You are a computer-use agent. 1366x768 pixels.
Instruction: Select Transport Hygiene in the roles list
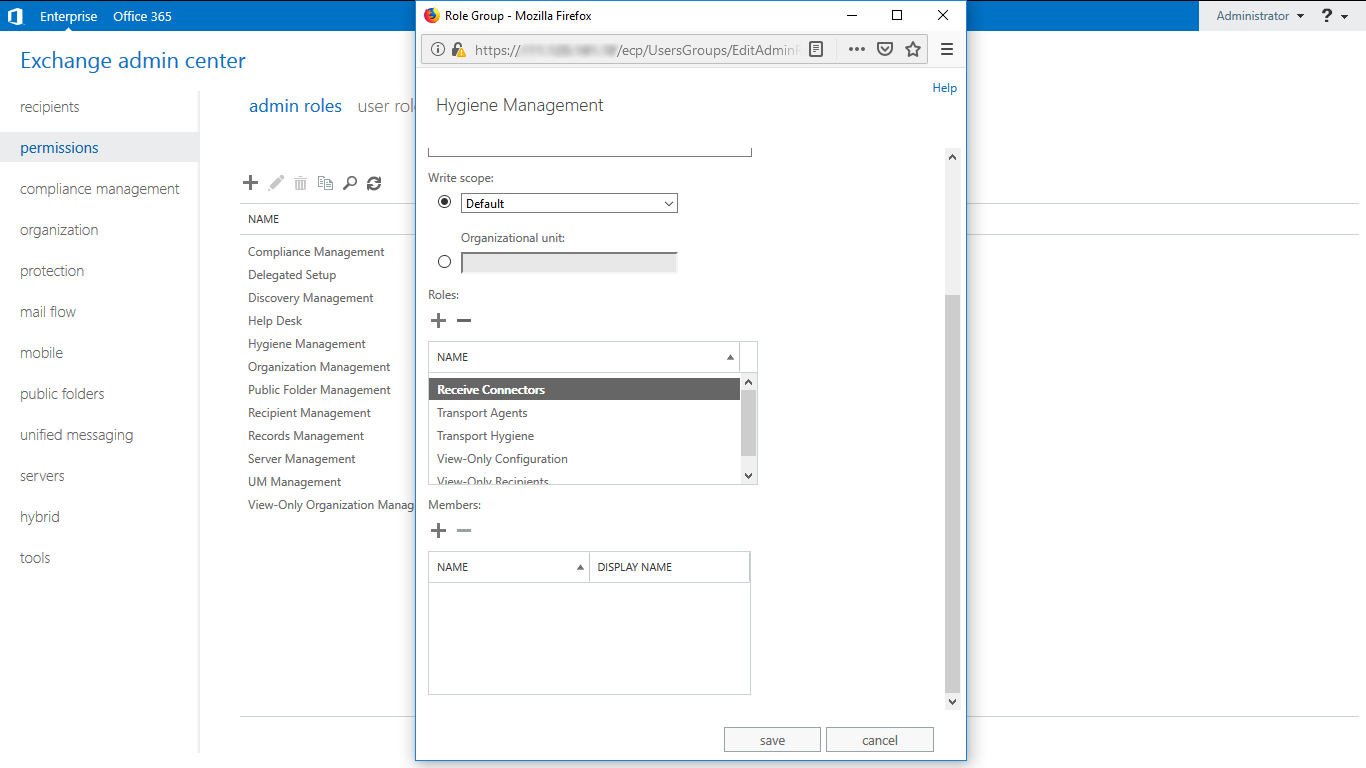pos(485,436)
